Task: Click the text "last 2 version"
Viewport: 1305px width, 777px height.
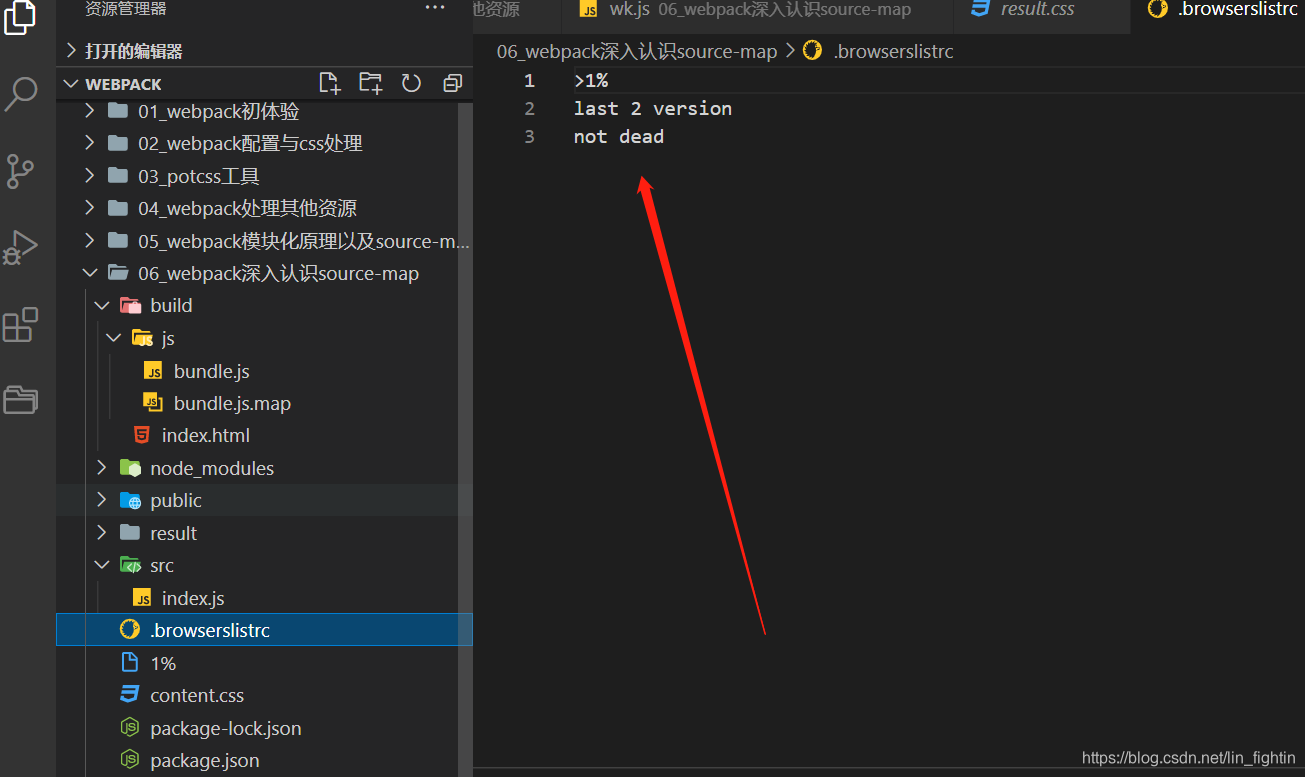Action: pyautogui.click(x=653, y=108)
